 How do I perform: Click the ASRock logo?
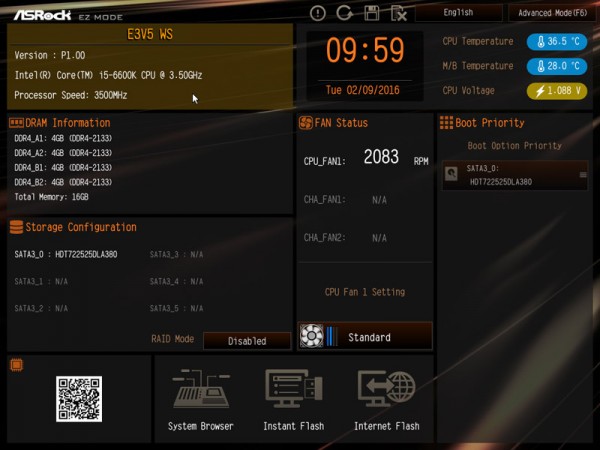[x=42, y=15]
